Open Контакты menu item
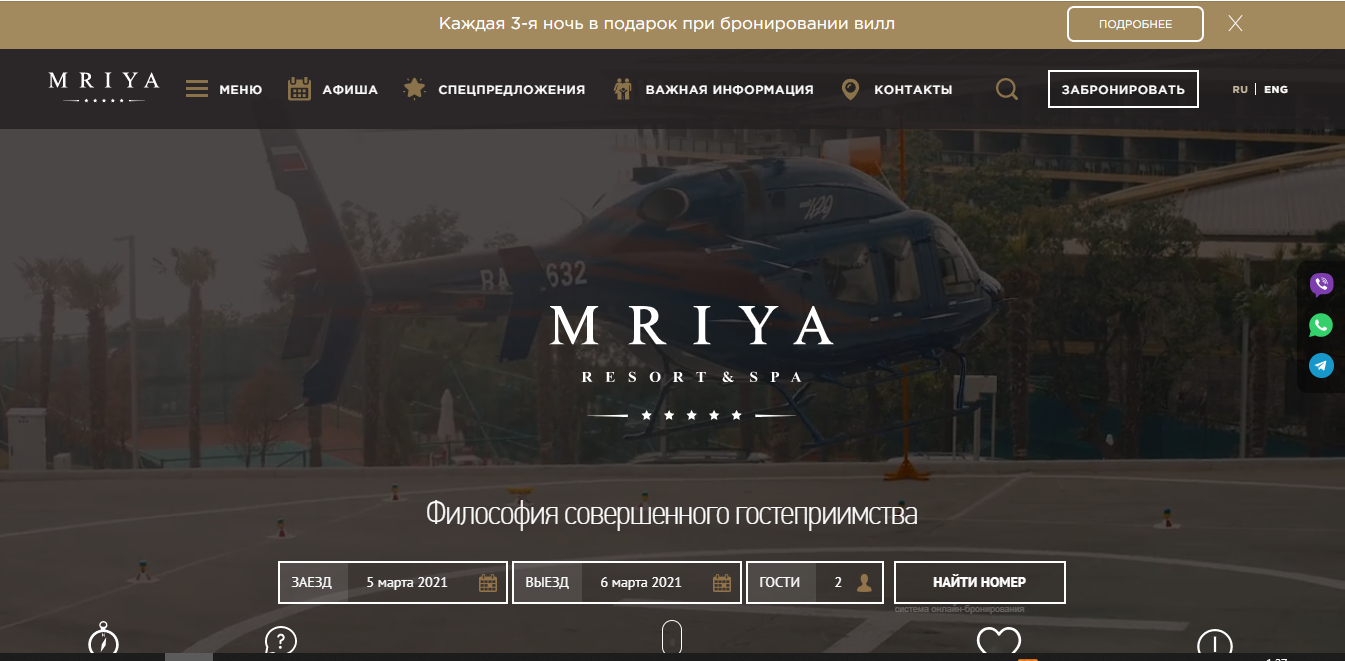The width and height of the screenshot is (1345, 661). point(913,89)
